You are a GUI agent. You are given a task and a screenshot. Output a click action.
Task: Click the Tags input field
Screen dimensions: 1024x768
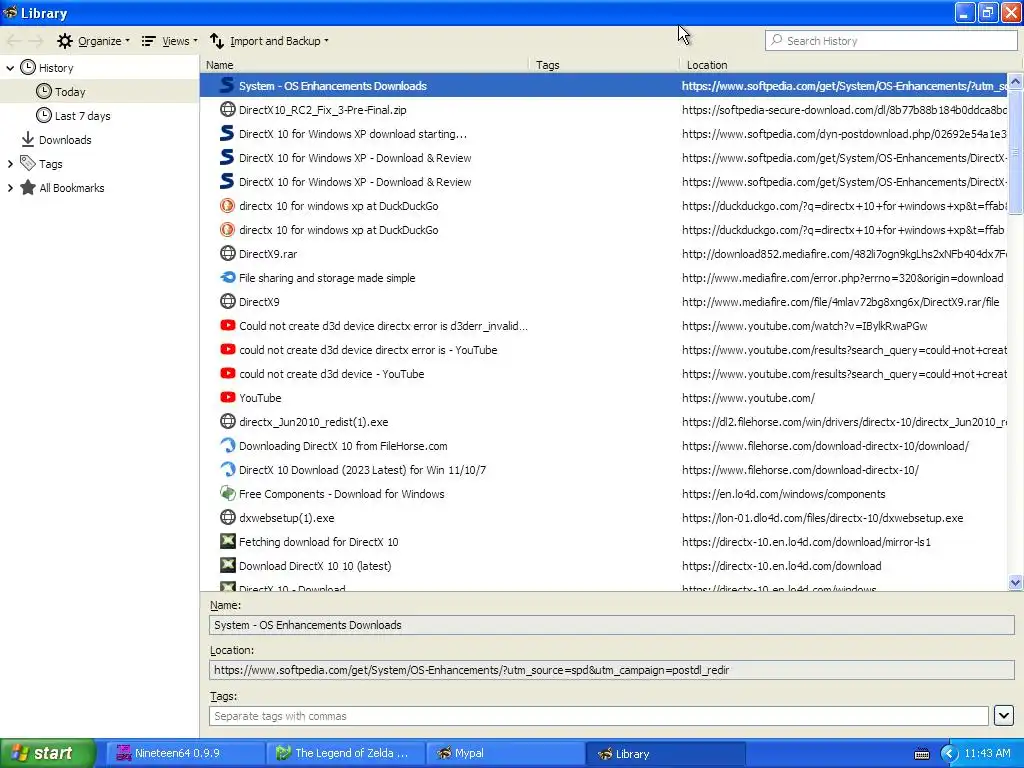(x=599, y=716)
